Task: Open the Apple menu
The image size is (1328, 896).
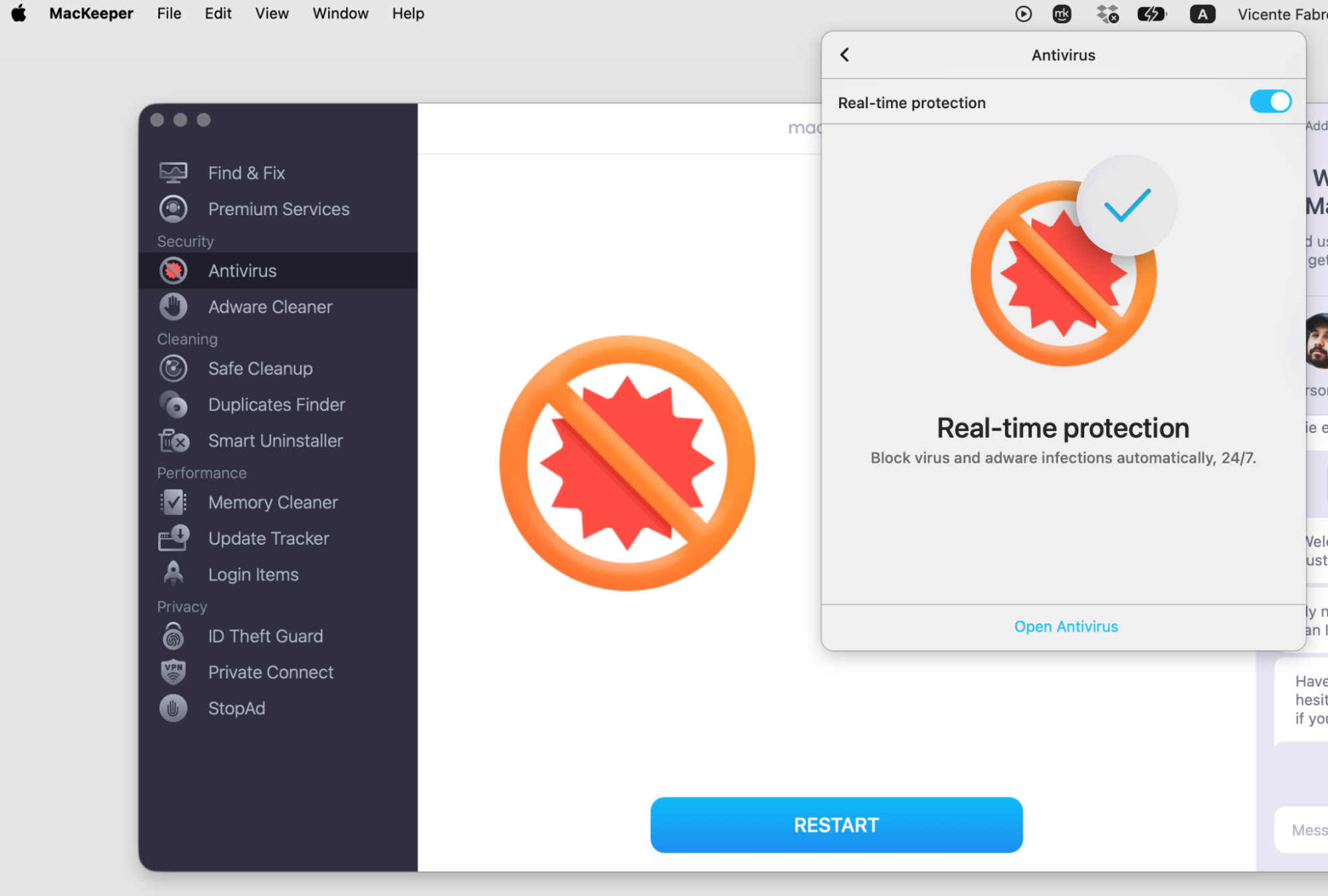Action: click(x=19, y=13)
